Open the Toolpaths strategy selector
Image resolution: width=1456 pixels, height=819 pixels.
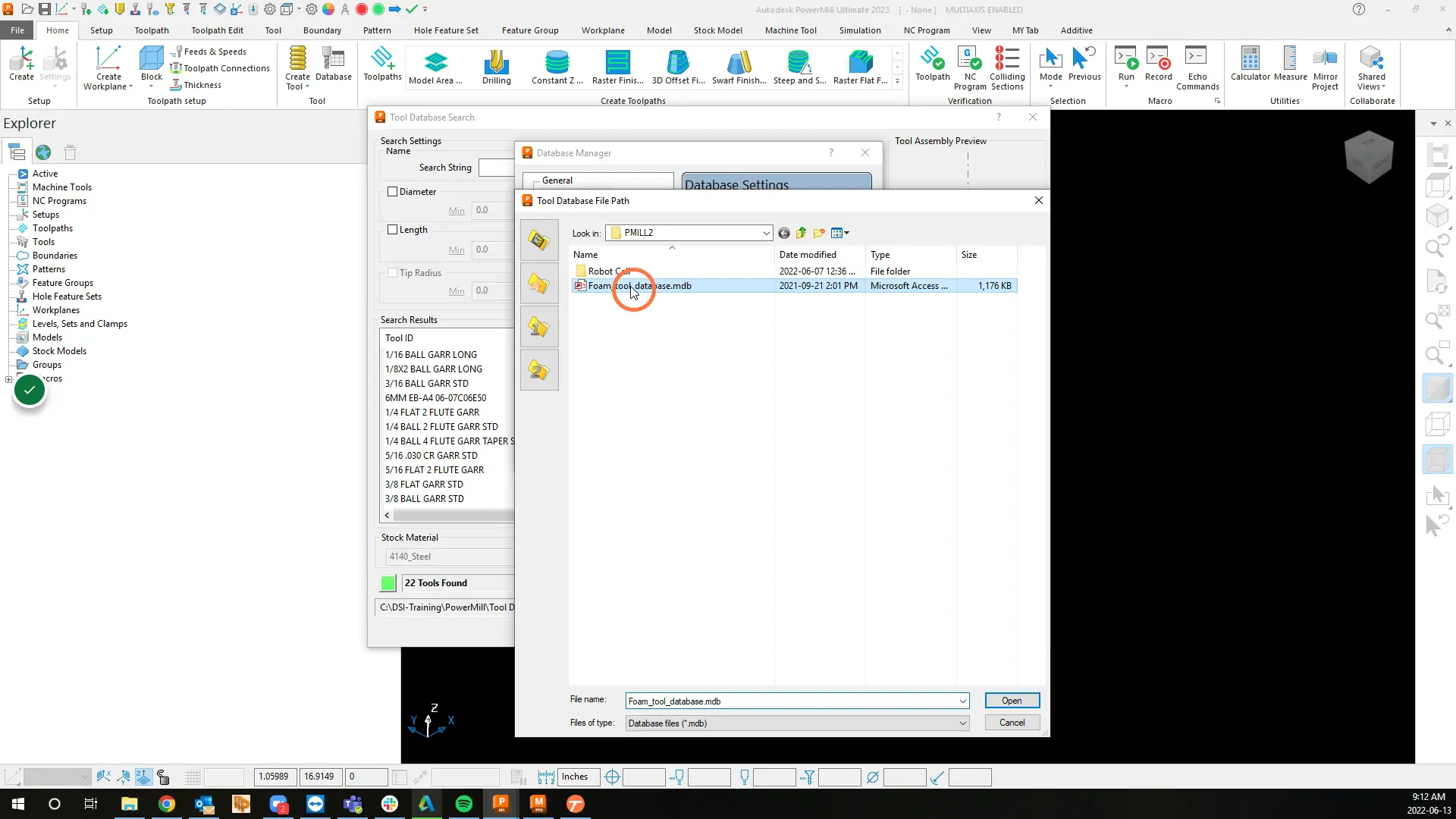(x=382, y=64)
